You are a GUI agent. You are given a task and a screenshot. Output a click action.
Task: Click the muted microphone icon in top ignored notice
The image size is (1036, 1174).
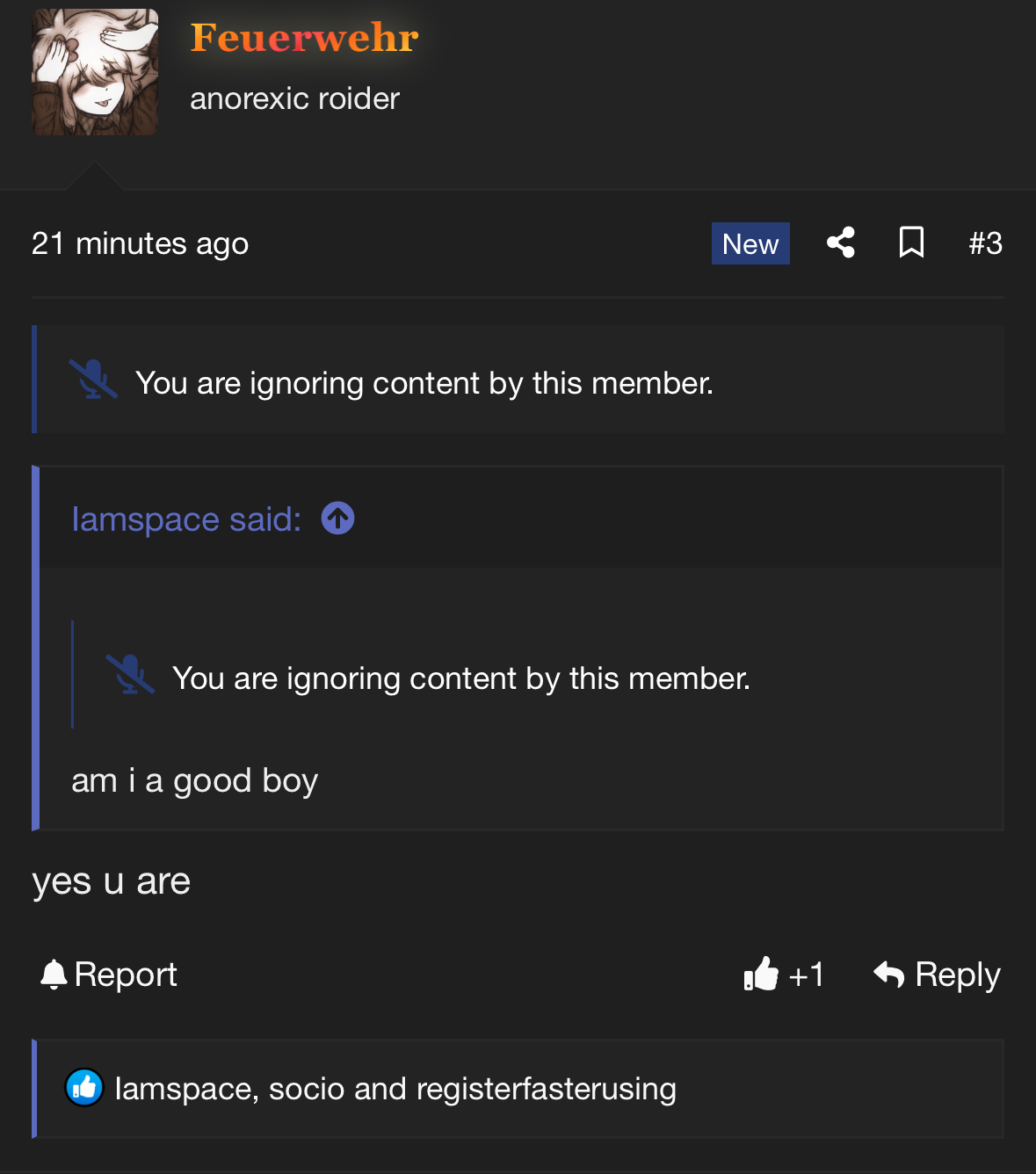click(x=93, y=380)
